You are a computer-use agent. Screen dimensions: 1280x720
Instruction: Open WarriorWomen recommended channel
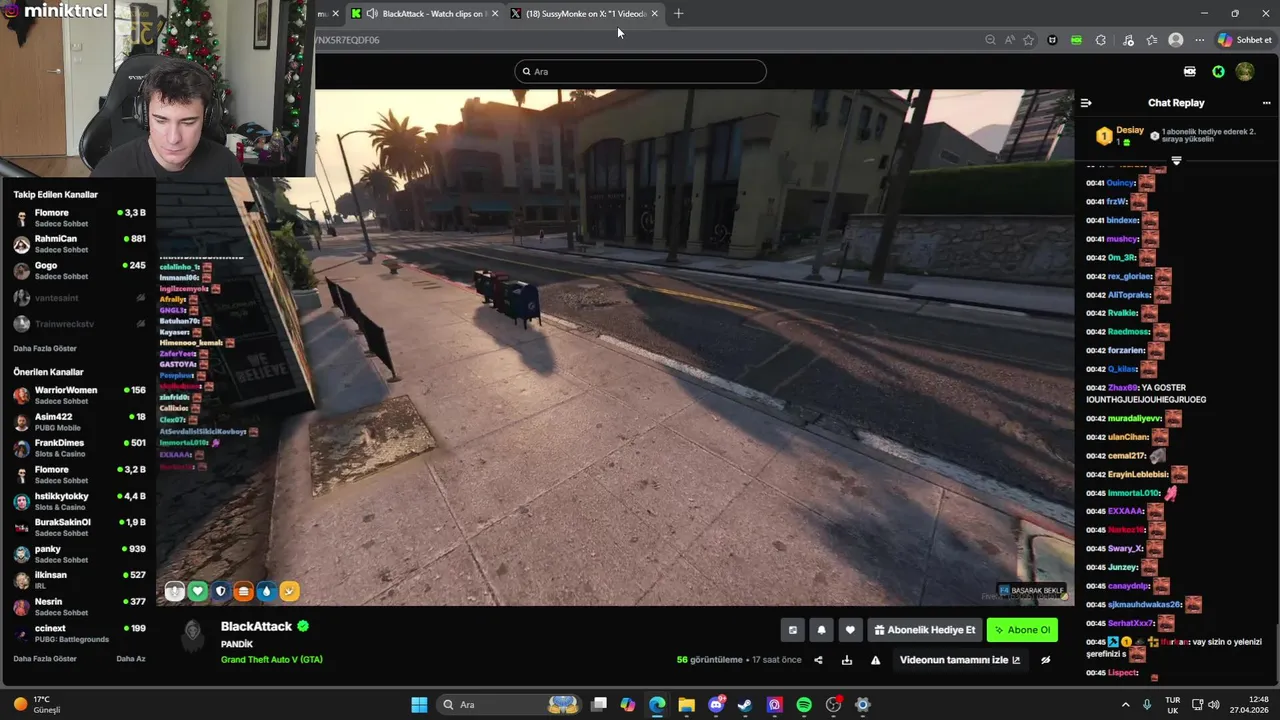[x=79, y=395]
